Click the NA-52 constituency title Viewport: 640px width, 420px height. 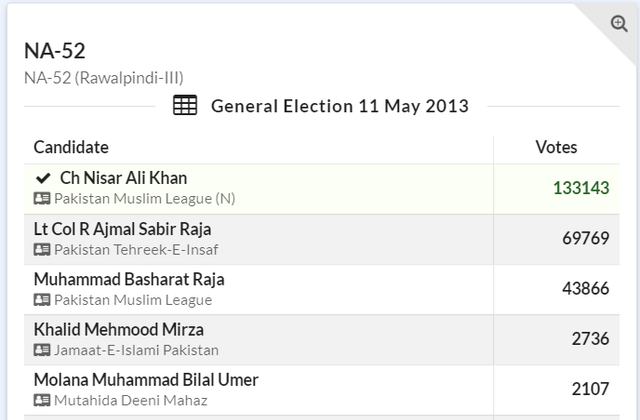click(55, 52)
